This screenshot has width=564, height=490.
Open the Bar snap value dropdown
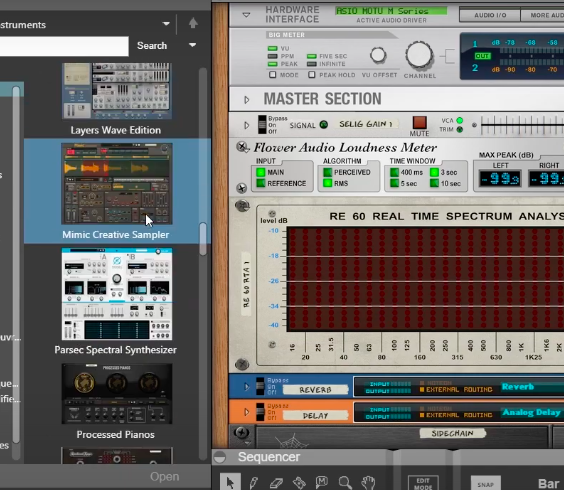[549, 484]
